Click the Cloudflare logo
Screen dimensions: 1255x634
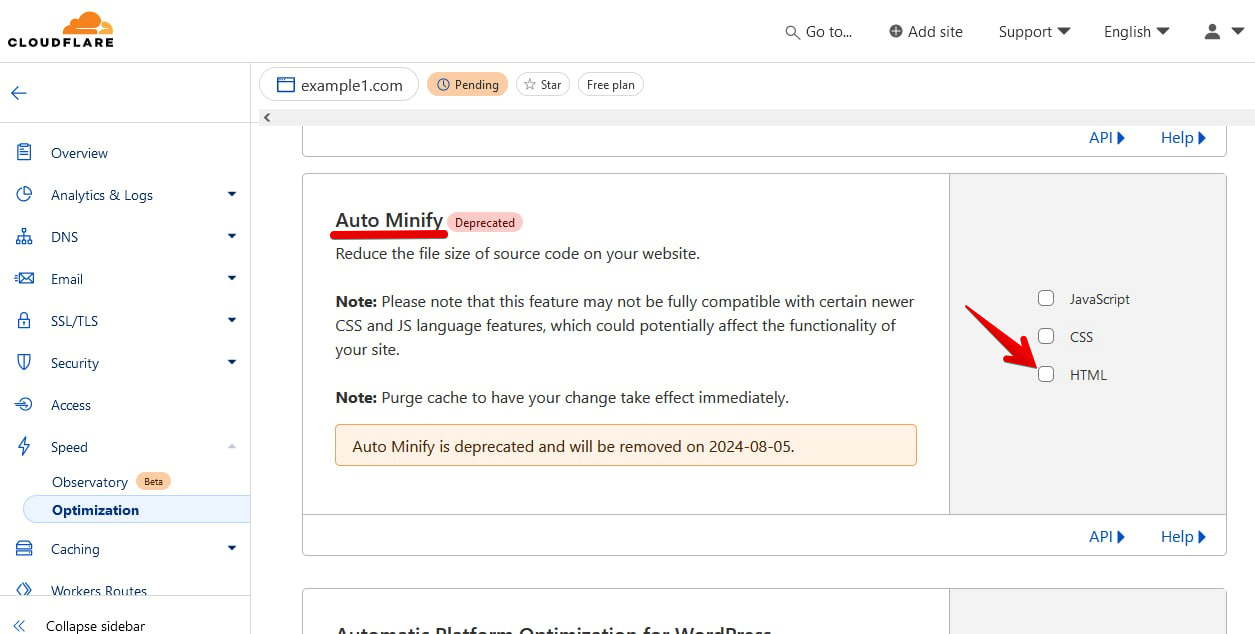click(60, 30)
